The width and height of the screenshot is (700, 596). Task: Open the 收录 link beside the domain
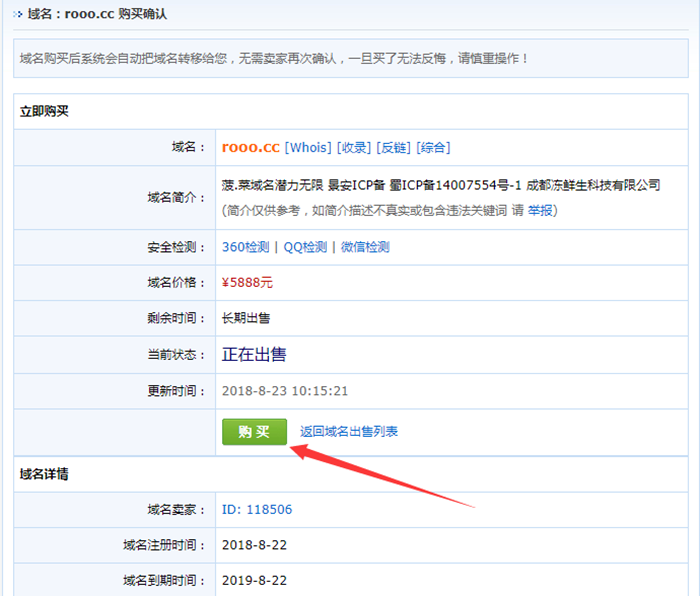[353, 147]
